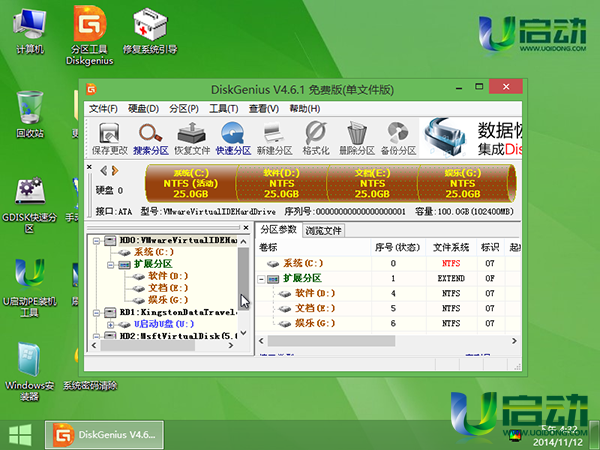Collapse the RD1 Kingston disk node
Viewport: 600px width, 450px height.
click(96, 313)
